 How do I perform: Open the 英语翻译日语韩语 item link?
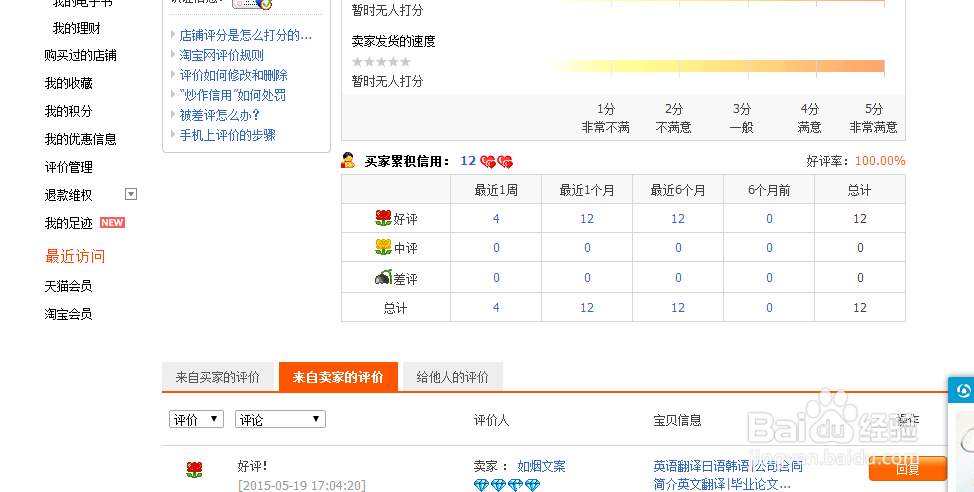pos(728,475)
